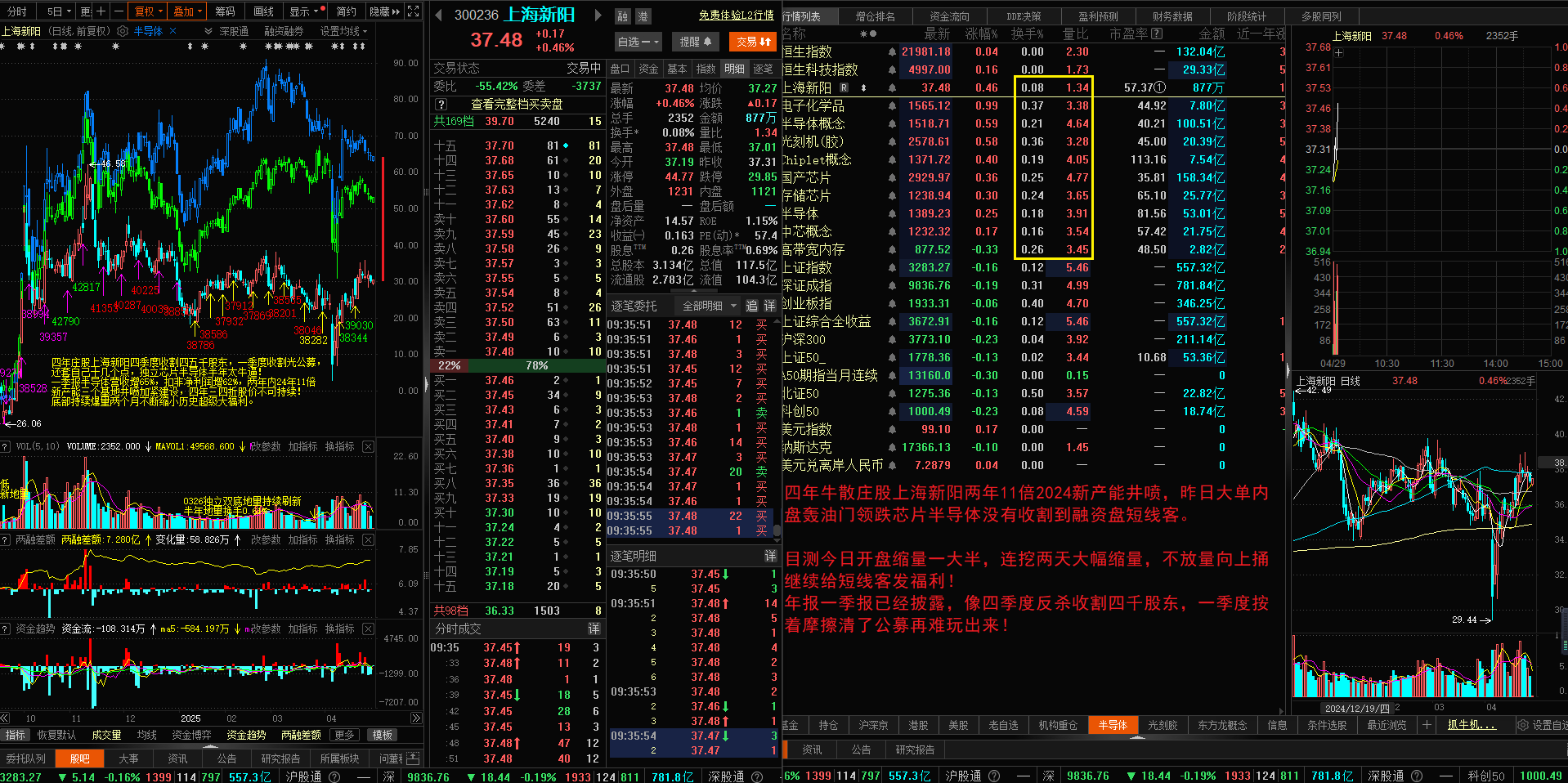Open the 资金流向 tab in right panel
This screenshot has width=1568, height=783.
point(949,16)
